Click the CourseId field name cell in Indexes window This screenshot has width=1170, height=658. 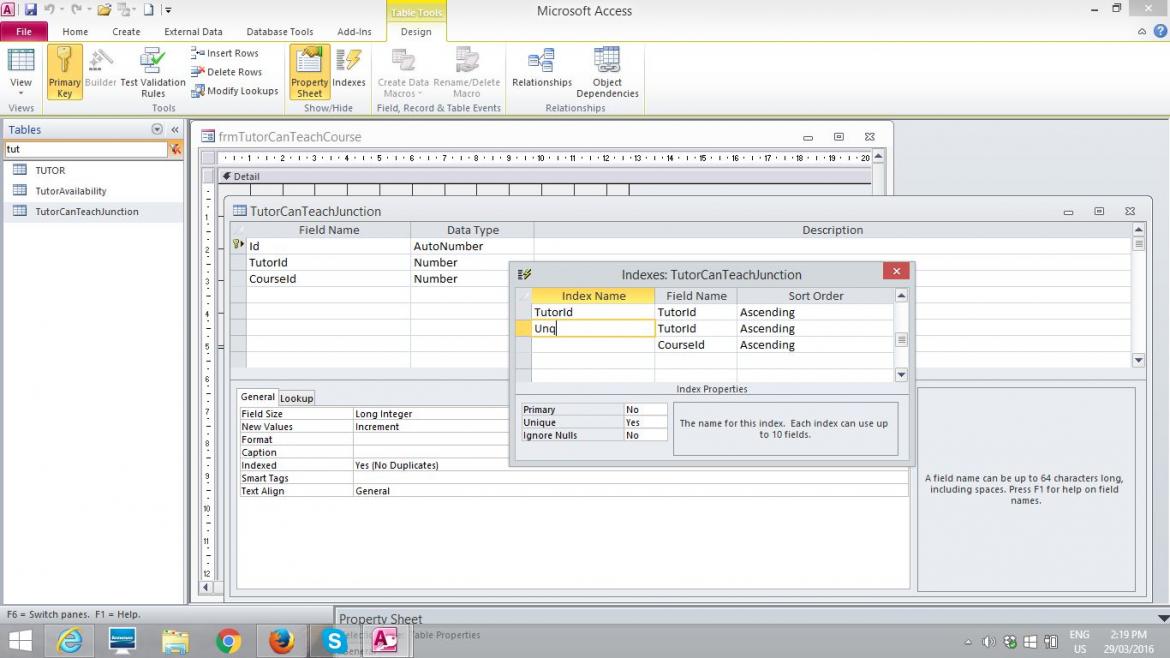695,345
